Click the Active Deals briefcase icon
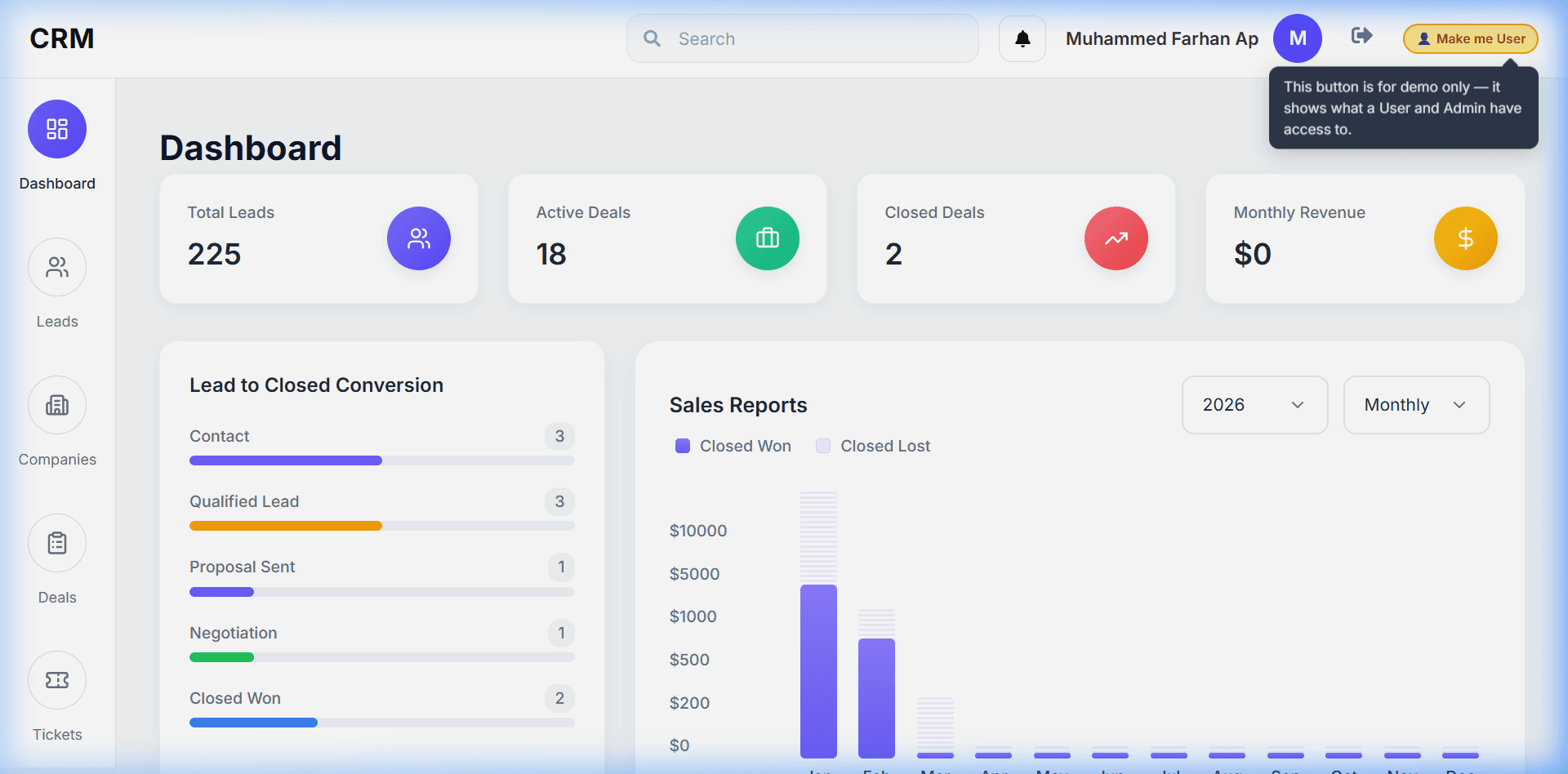The width and height of the screenshot is (1568, 774). point(768,238)
